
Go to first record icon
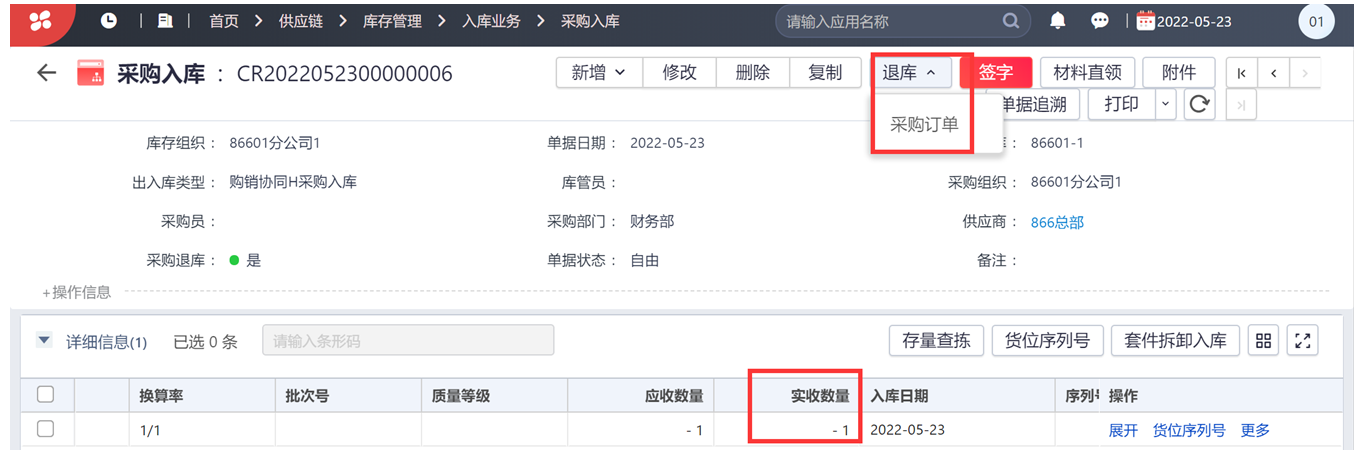click(x=1241, y=73)
